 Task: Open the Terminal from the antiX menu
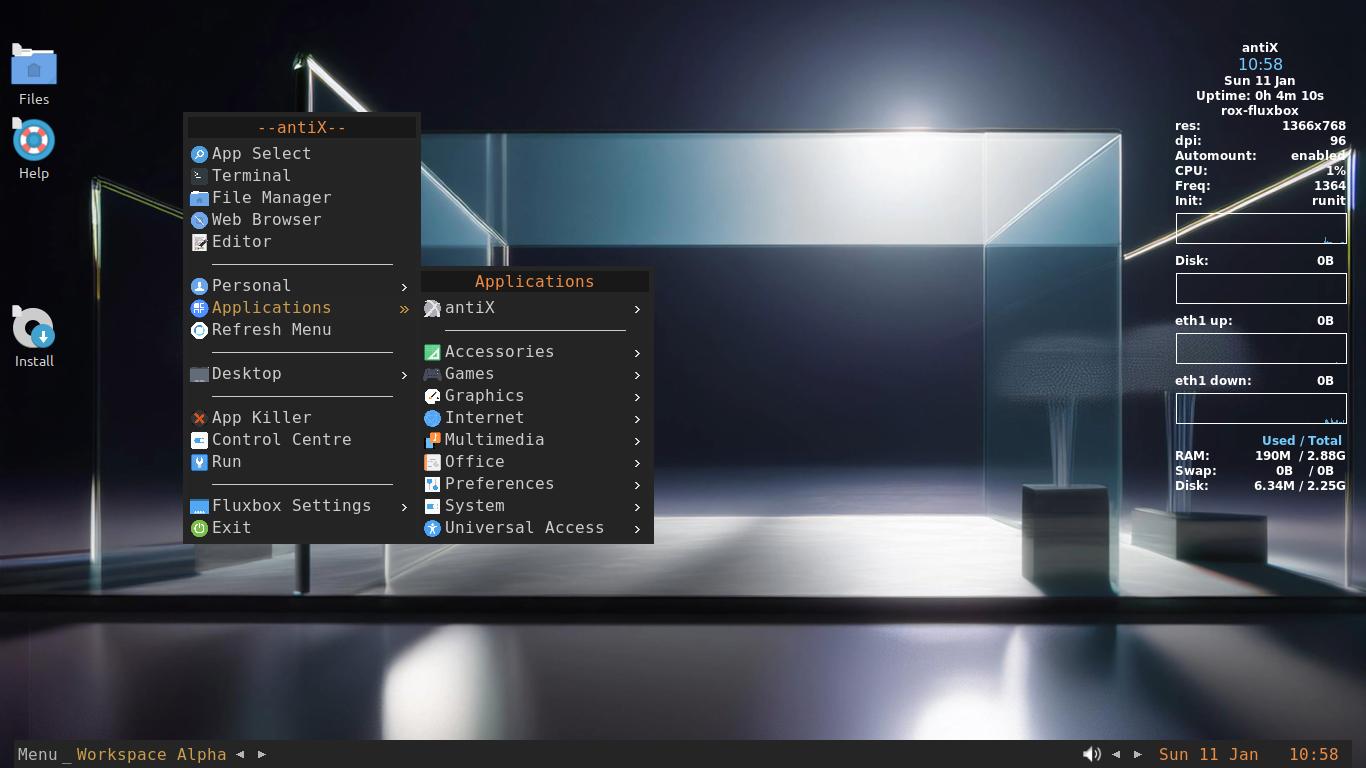pyautogui.click(x=250, y=175)
